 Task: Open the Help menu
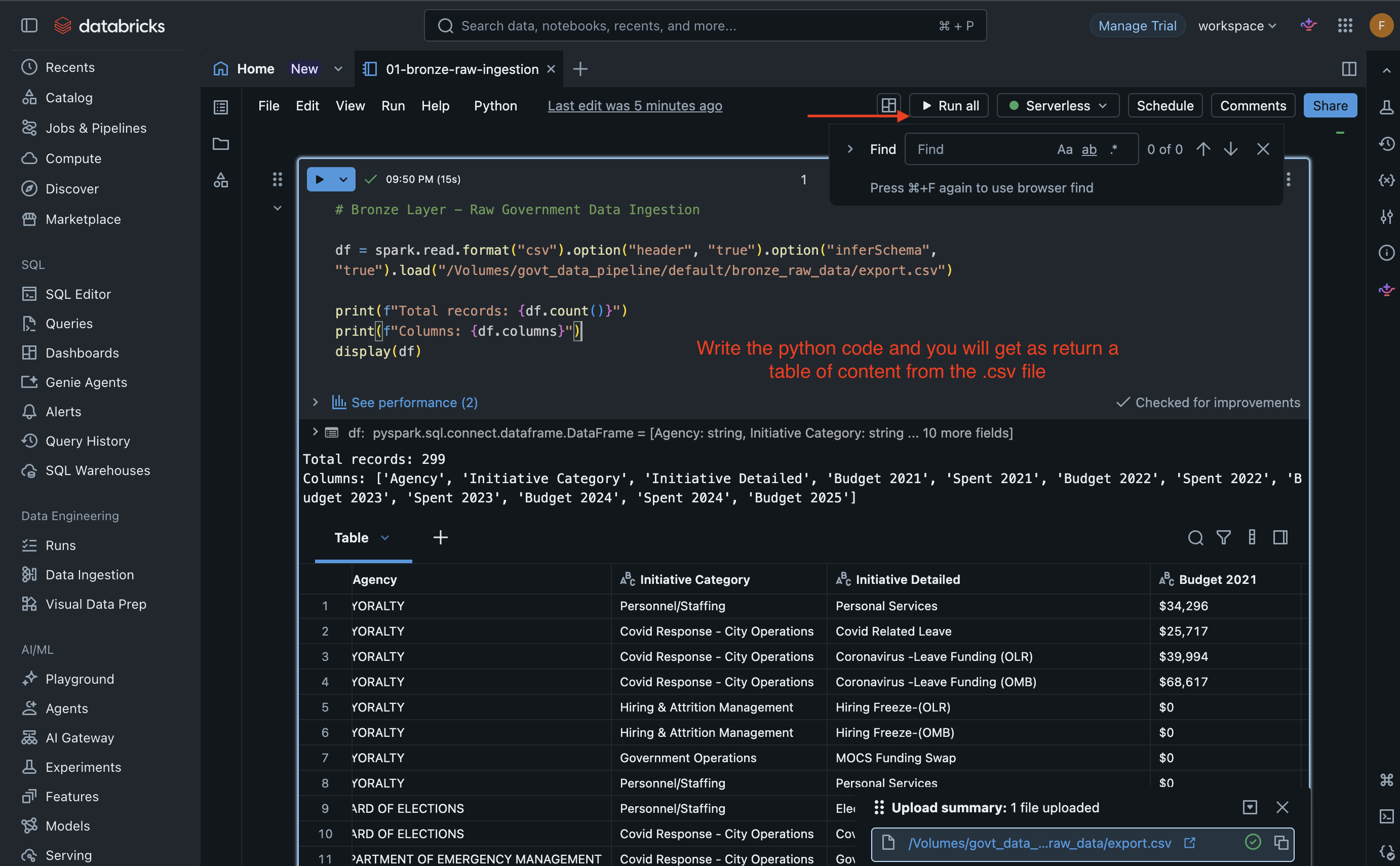(x=436, y=106)
